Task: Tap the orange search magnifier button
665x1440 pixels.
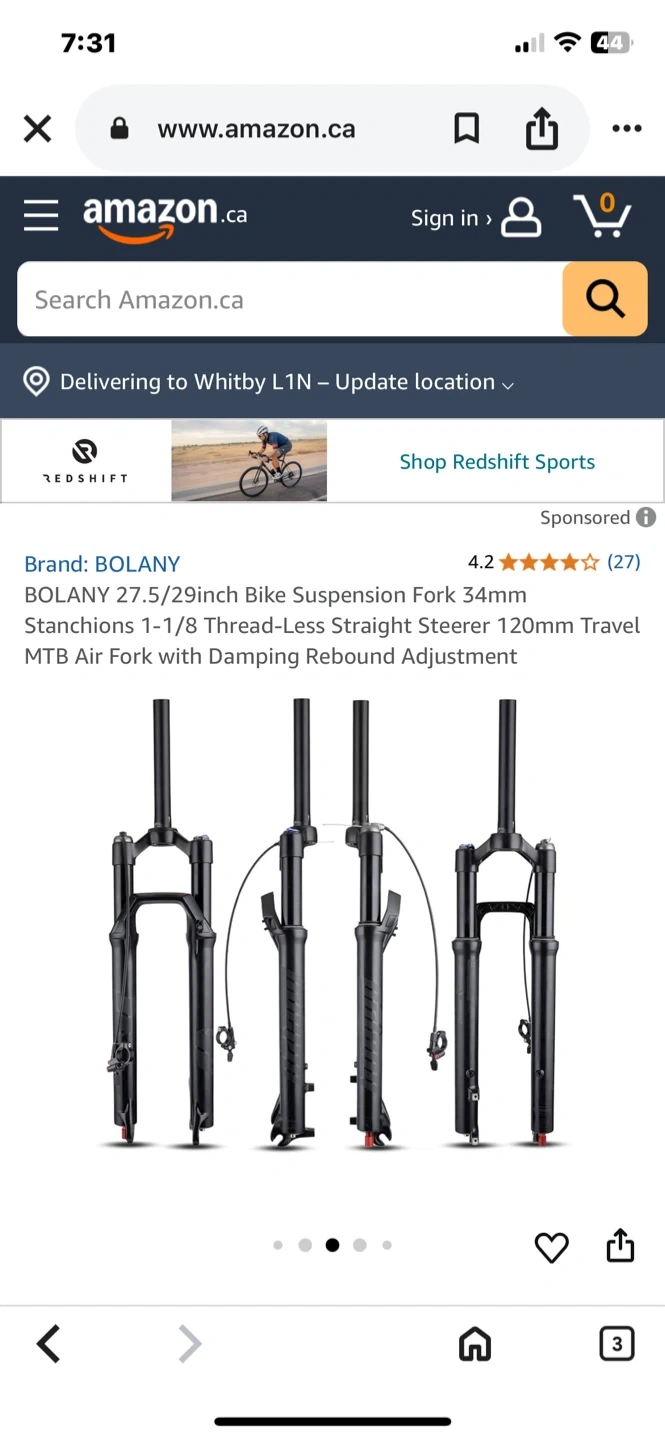Action: coord(604,298)
